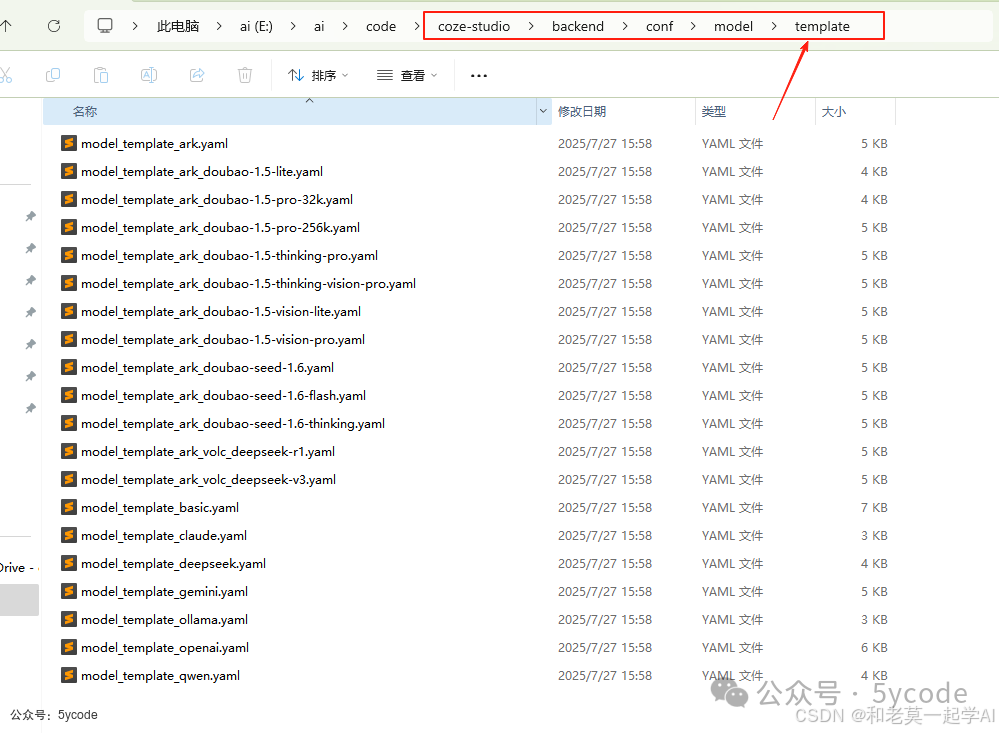Click the Paste clipboard toolbar icon
Screen dimensions: 999x733
click(x=101, y=75)
